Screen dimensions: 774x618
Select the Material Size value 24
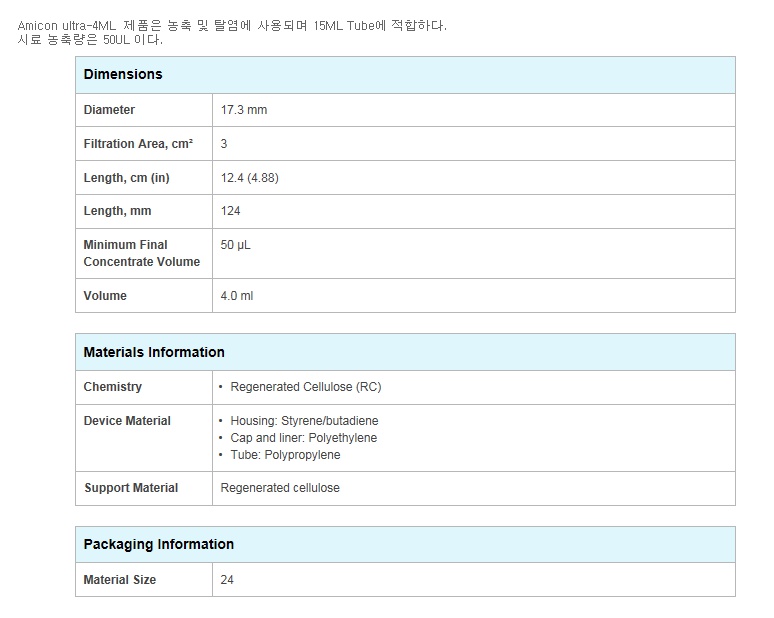pos(227,580)
